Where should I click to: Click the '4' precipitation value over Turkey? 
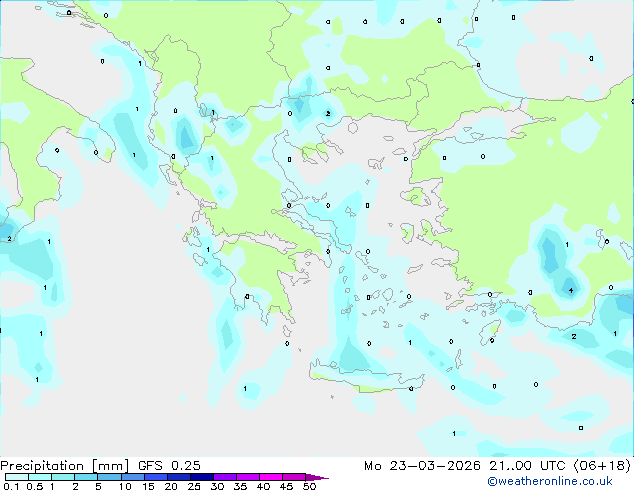571,290
